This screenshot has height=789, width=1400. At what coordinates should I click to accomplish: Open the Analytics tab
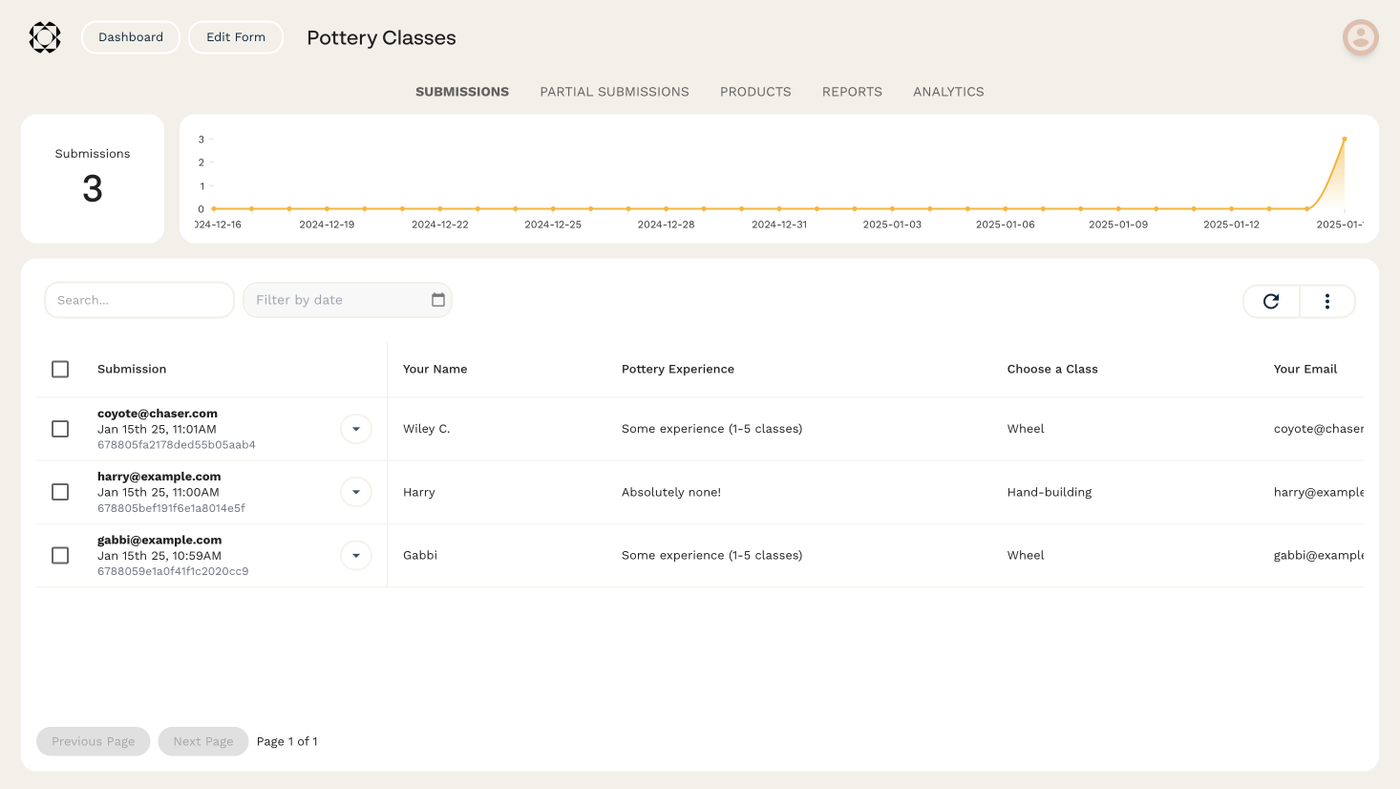[948, 92]
